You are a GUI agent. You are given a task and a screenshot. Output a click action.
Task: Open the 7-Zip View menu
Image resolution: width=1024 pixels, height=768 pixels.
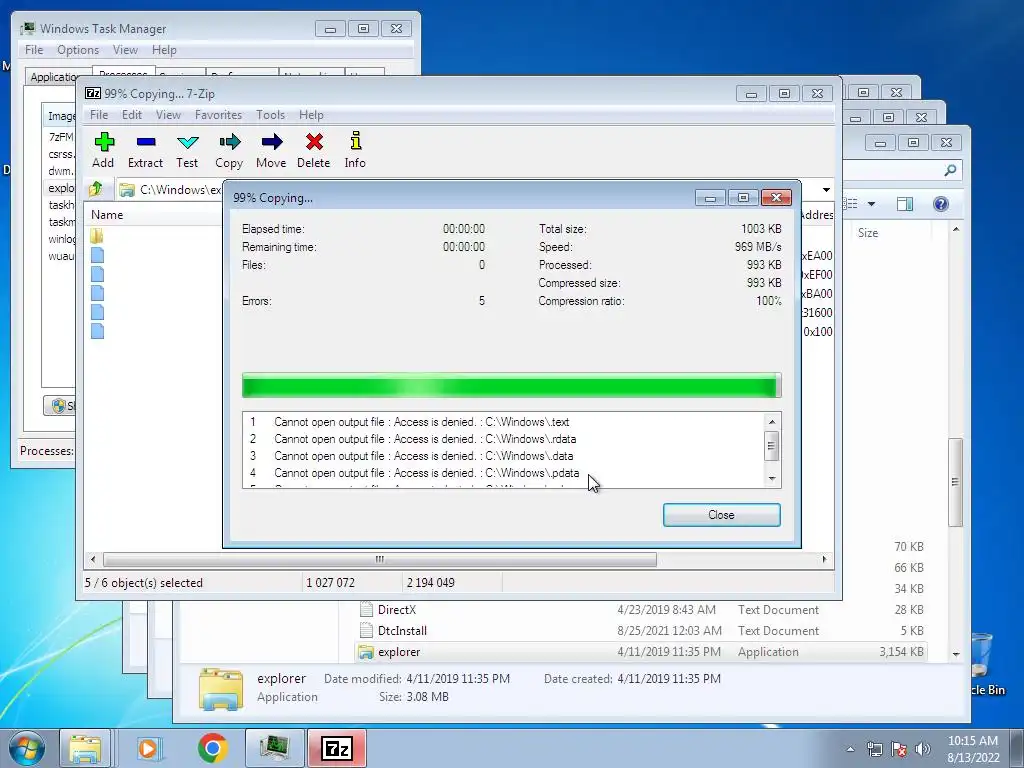click(x=168, y=115)
